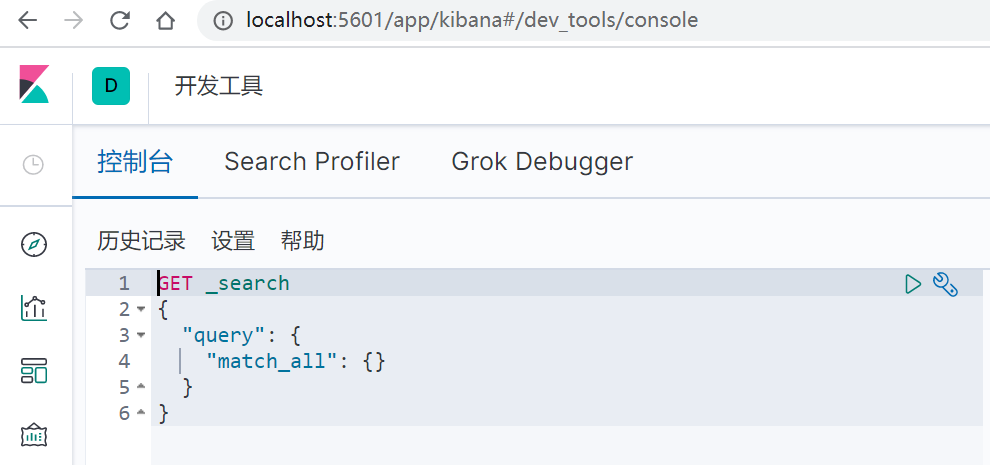The height and width of the screenshot is (465, 990).
Task: Open recently viewed clock icon
Action: click(x=33, y=166)
